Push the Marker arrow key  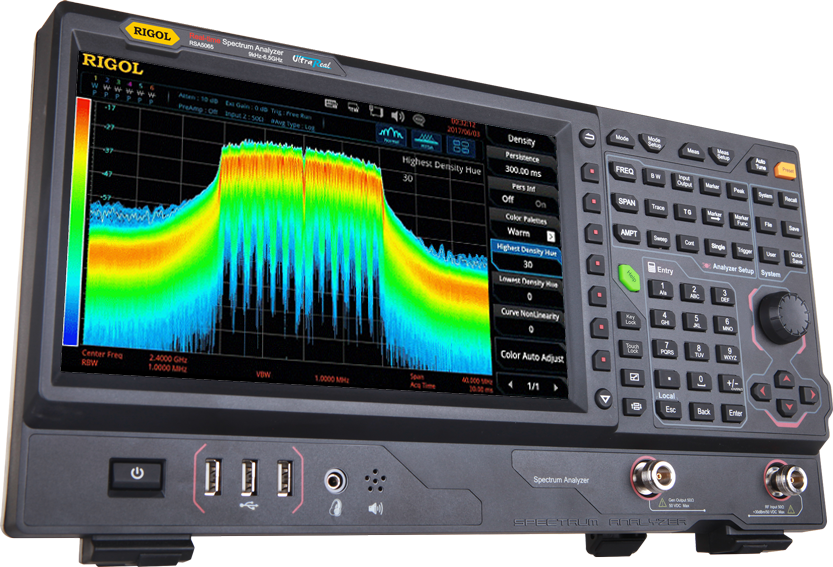(715, 216)
